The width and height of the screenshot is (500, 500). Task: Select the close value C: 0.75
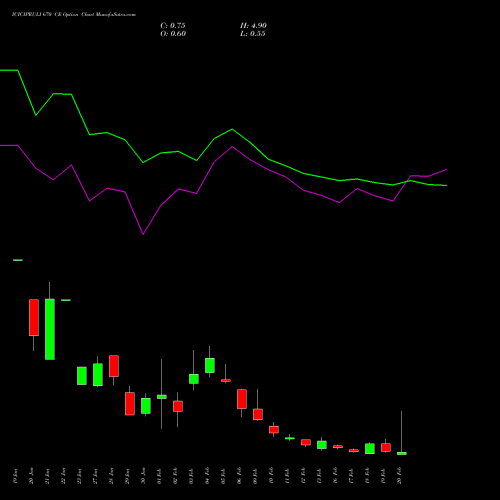click(173, 26)
